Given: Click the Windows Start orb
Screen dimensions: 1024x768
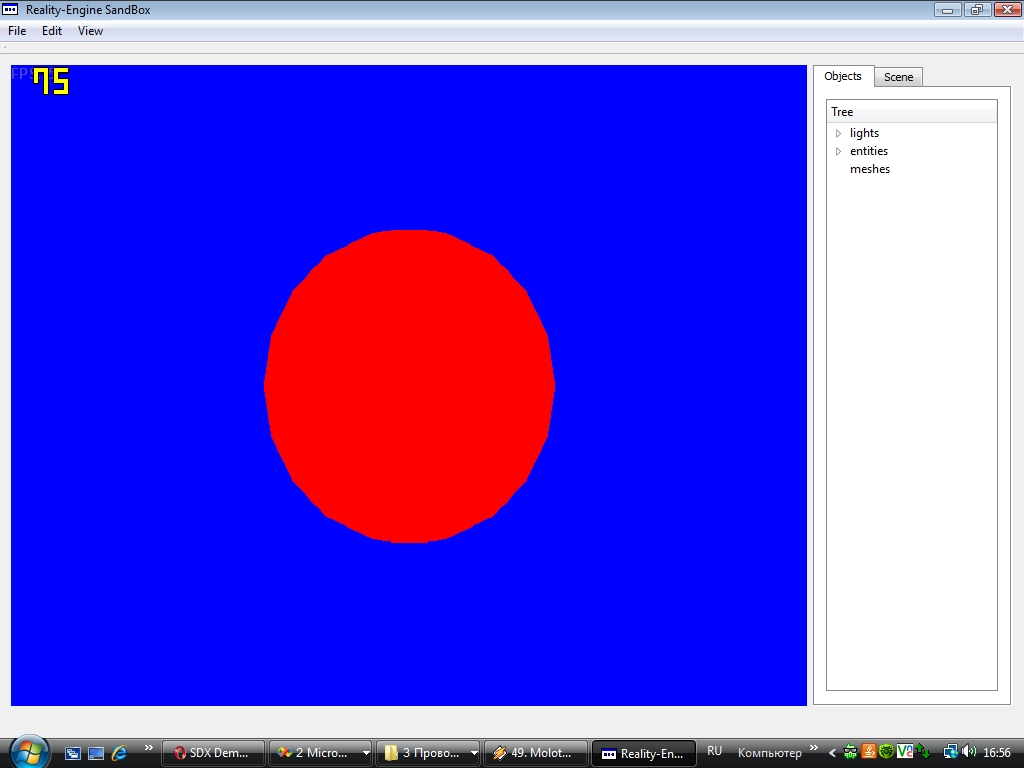Looking at the screenshot, I should 27,751.
